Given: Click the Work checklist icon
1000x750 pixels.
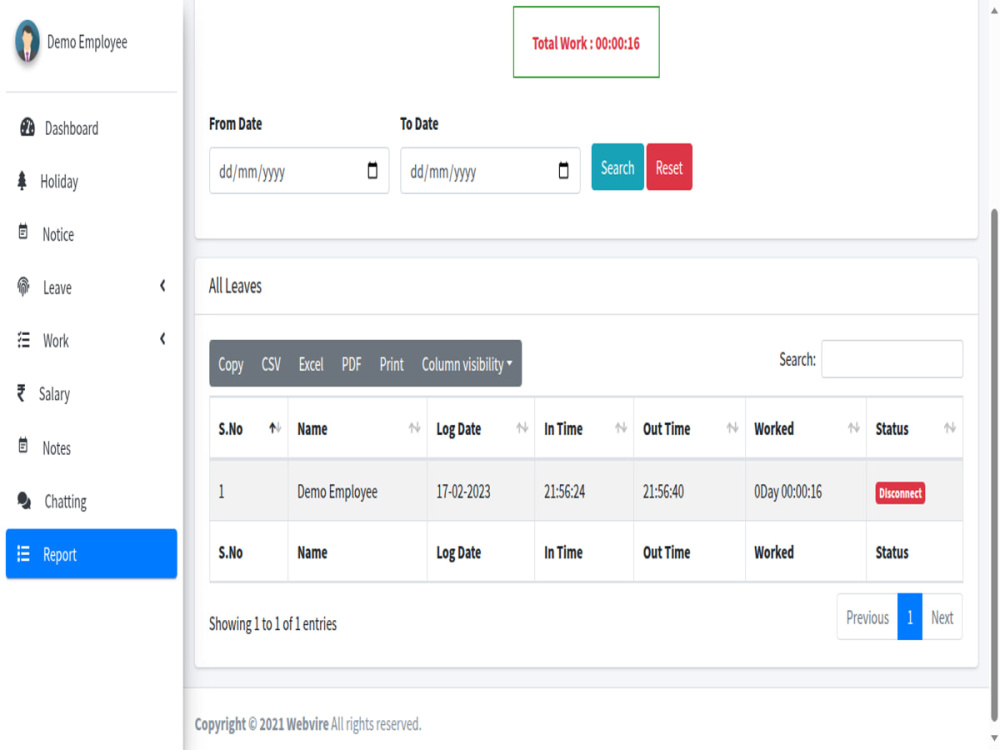Looking at the screenshot, I should click(x=24, y=340).
